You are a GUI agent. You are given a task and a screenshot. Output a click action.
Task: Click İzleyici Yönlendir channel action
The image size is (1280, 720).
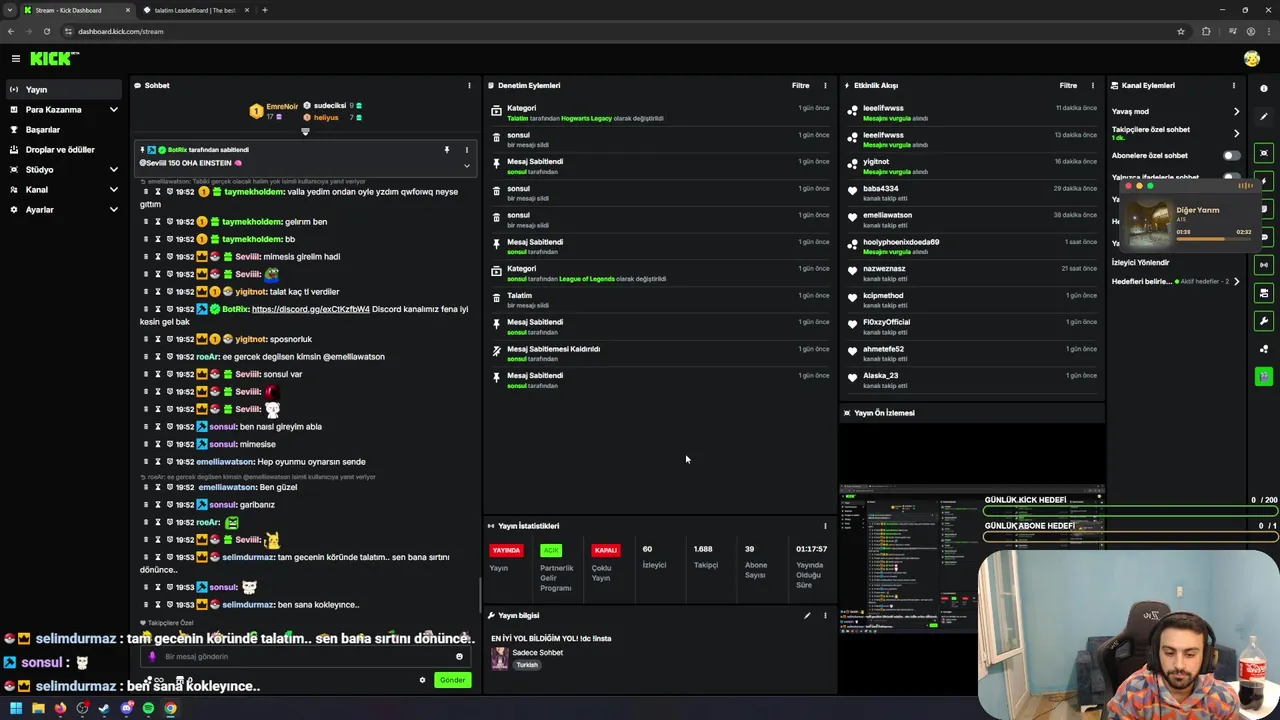tap(1140, 263)
